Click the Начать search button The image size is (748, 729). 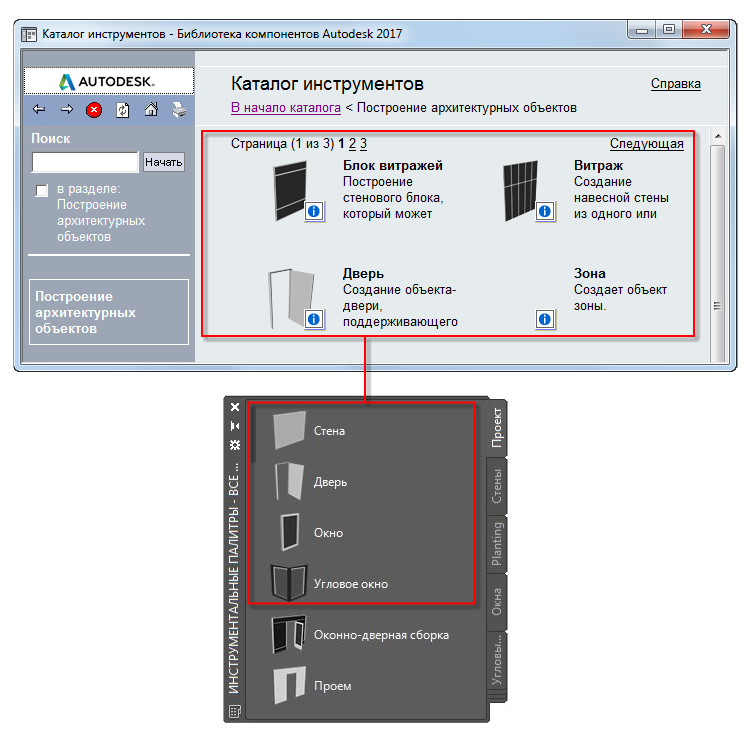point(164,162)
